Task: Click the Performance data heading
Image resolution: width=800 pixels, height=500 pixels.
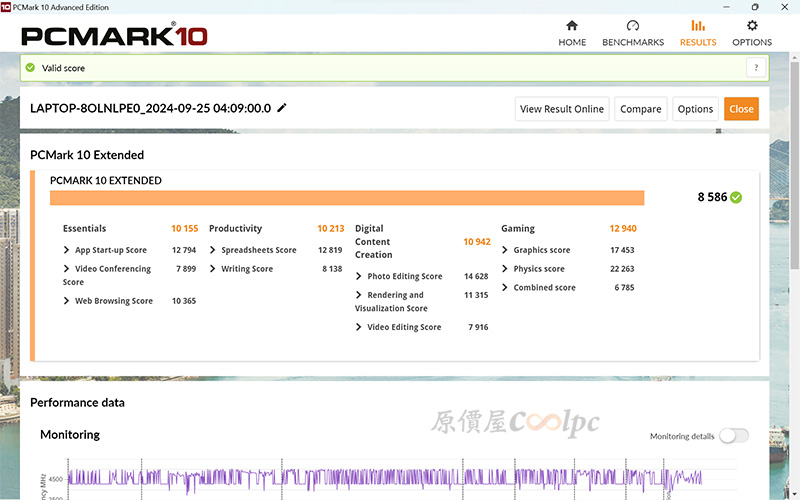Action: coord(77,403)
